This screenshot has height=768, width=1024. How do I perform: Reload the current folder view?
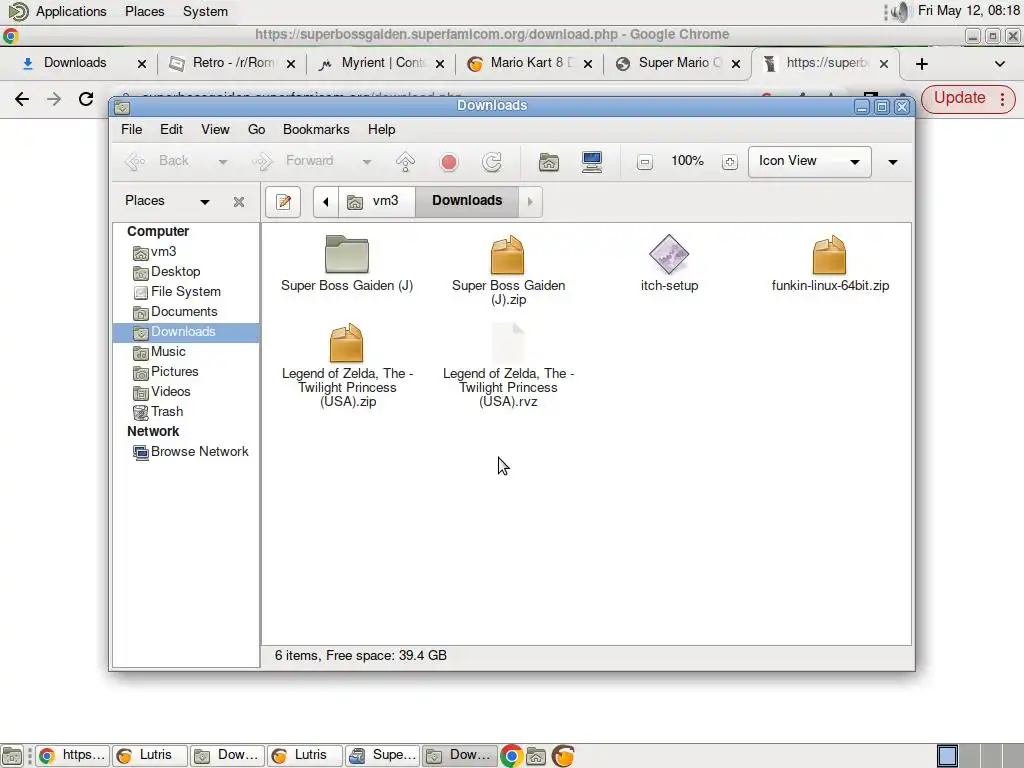point(492,161)
